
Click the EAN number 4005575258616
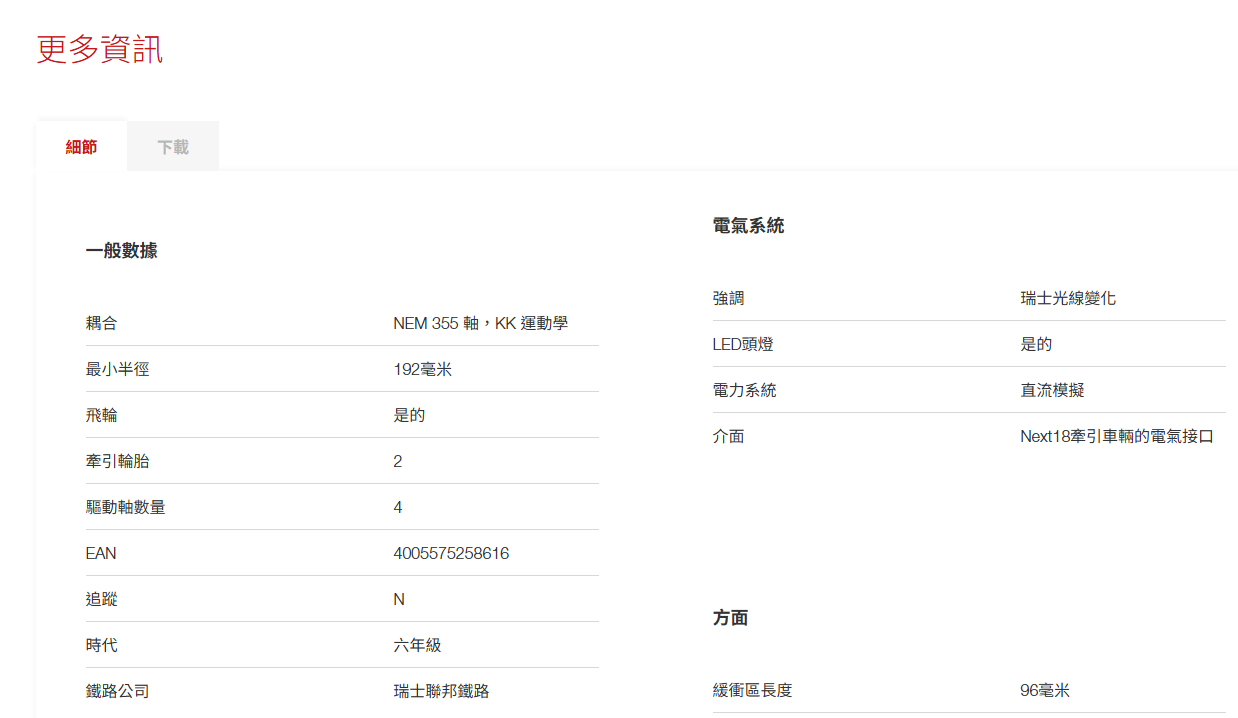(x=451, y=553)
